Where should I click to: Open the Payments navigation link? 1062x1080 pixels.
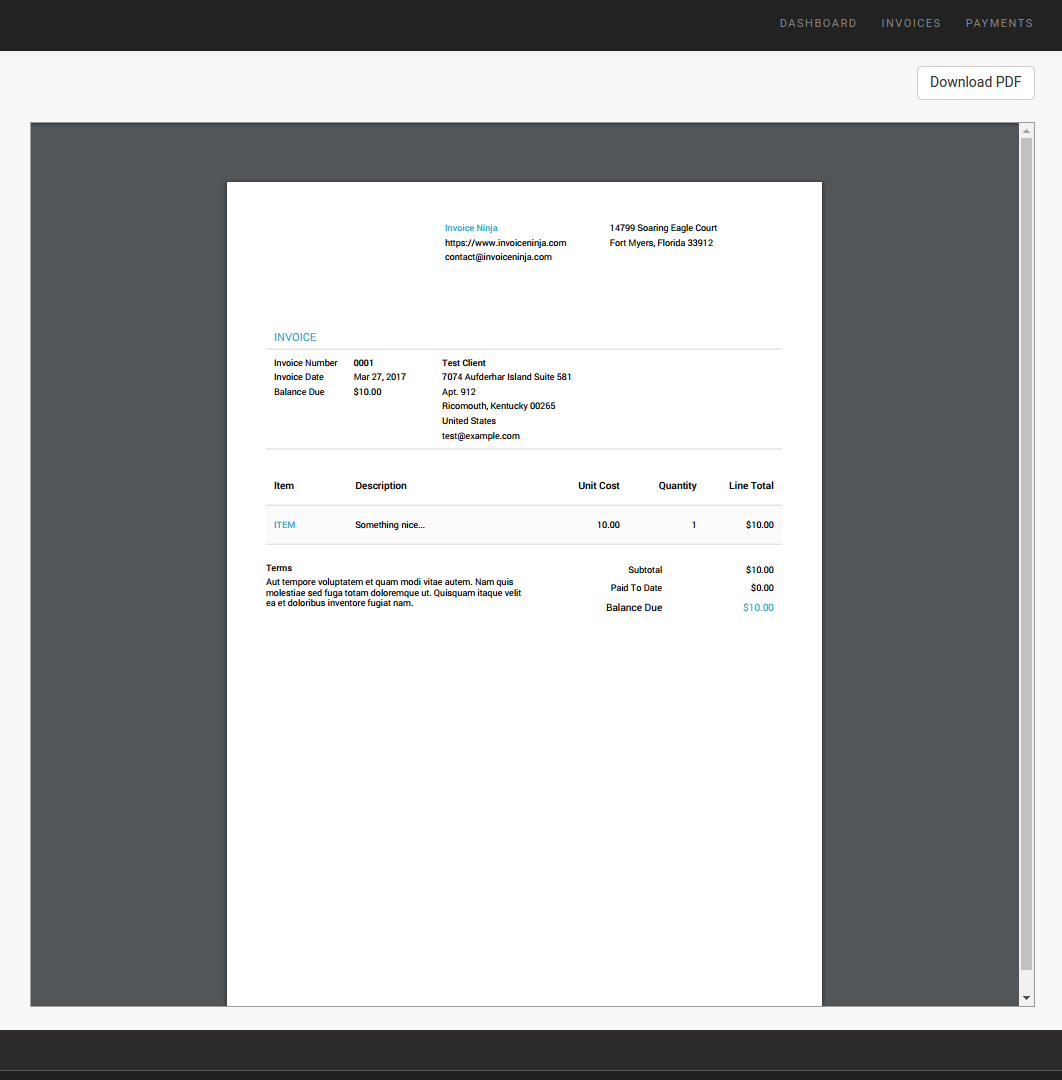(x=998, y=23)
